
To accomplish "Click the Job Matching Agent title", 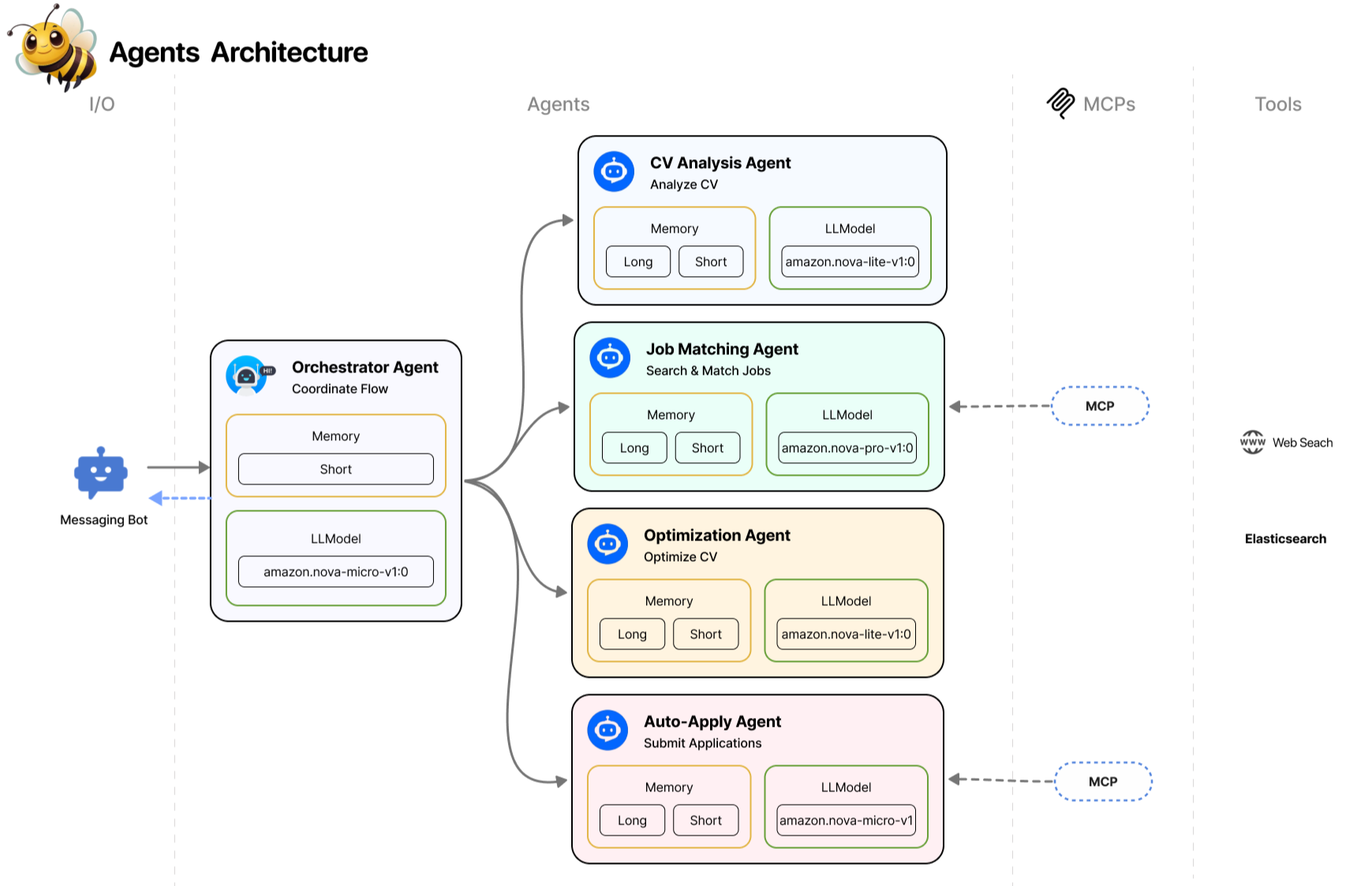I will 722,349.
